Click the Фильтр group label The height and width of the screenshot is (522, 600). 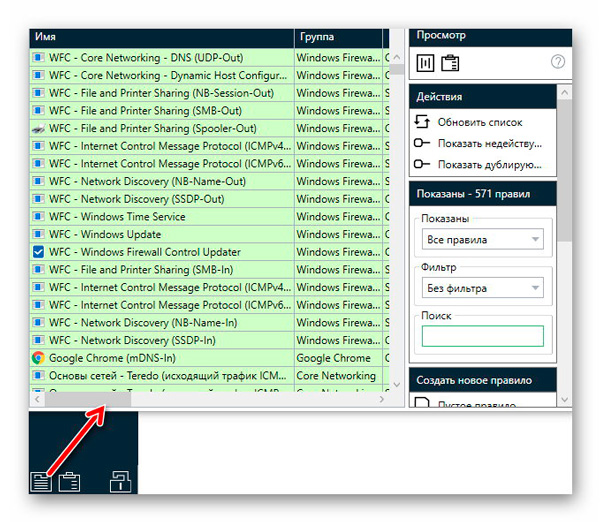point(439,267)
